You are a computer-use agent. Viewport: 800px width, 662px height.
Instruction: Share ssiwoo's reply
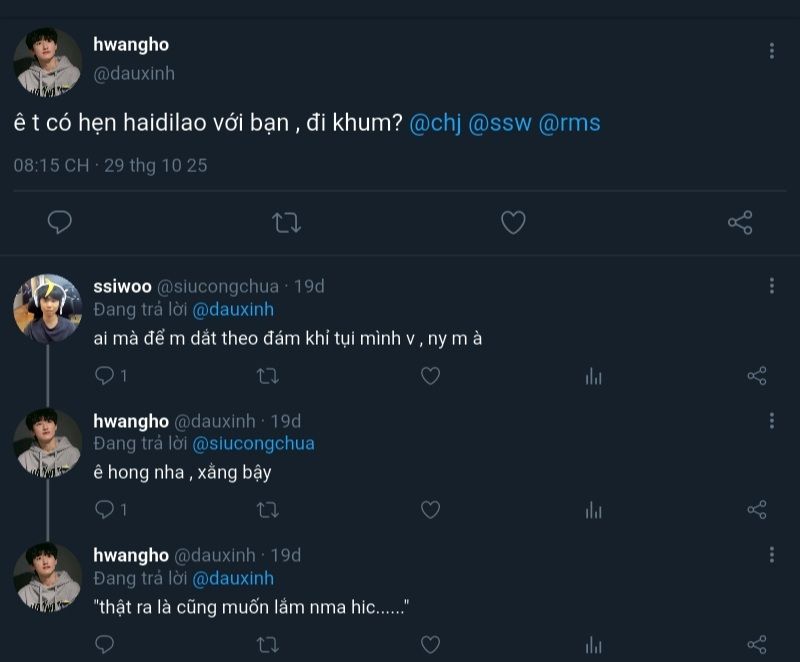pos(757,376)
